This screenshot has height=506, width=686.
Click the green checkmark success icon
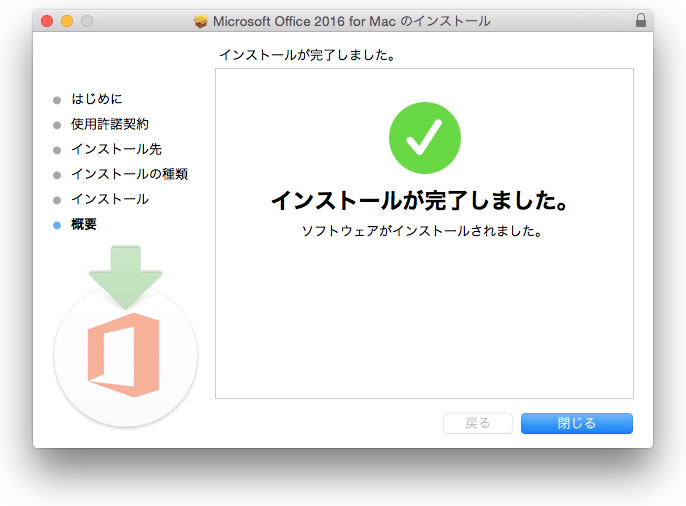click(x=425, y=138)
